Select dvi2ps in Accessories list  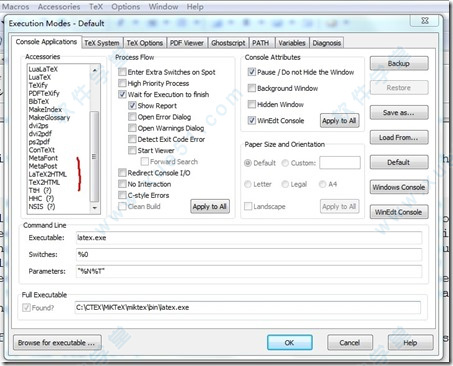pos(38,126)
